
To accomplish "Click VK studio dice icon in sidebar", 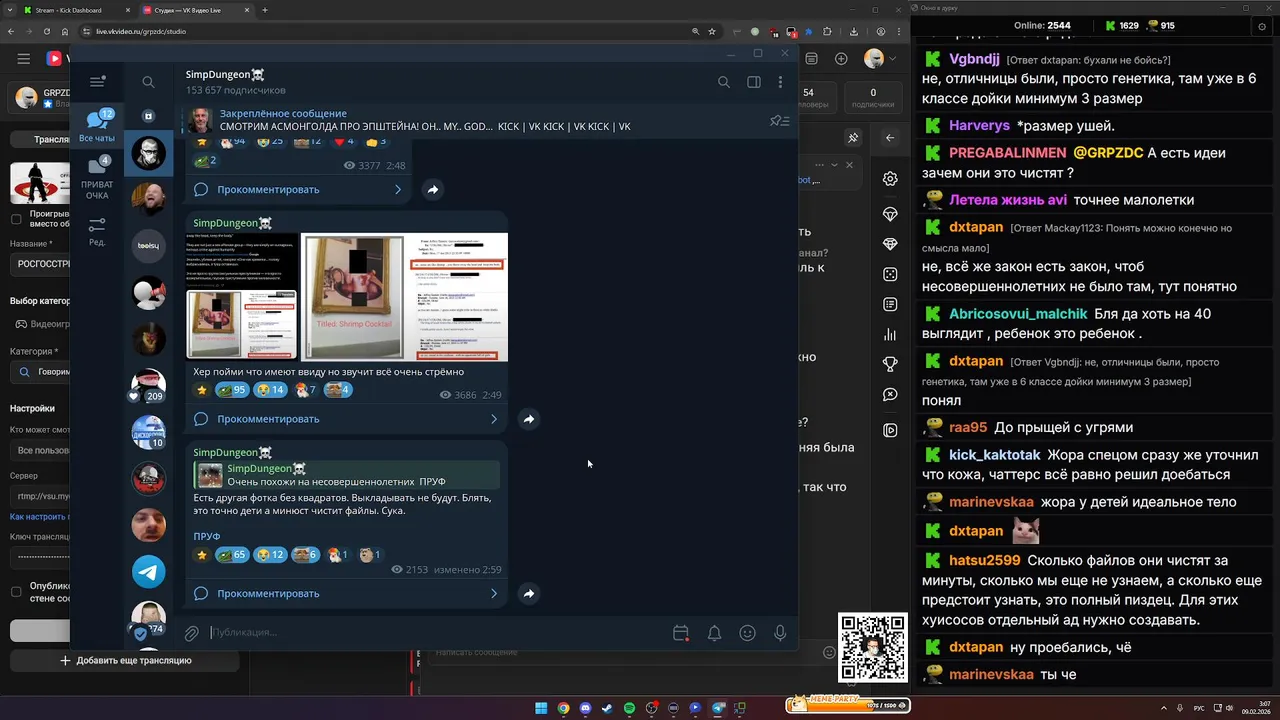I will click(890, 274).
